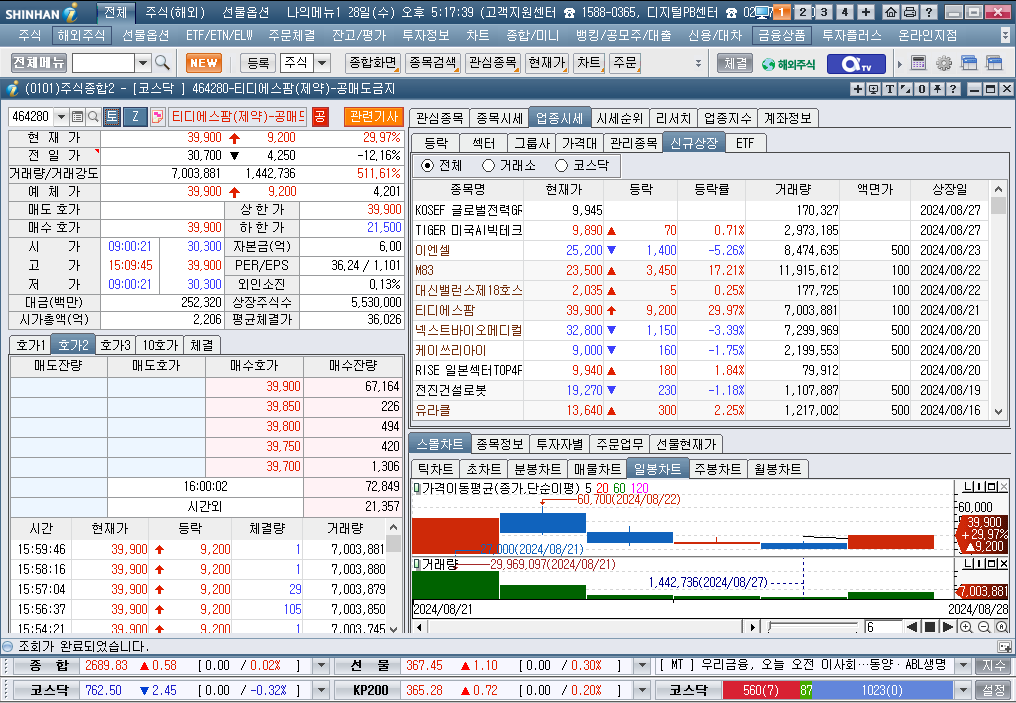Zoom in on the chart
The width and height of the screenshot is (1016, 703).
[x=965, y=627]
